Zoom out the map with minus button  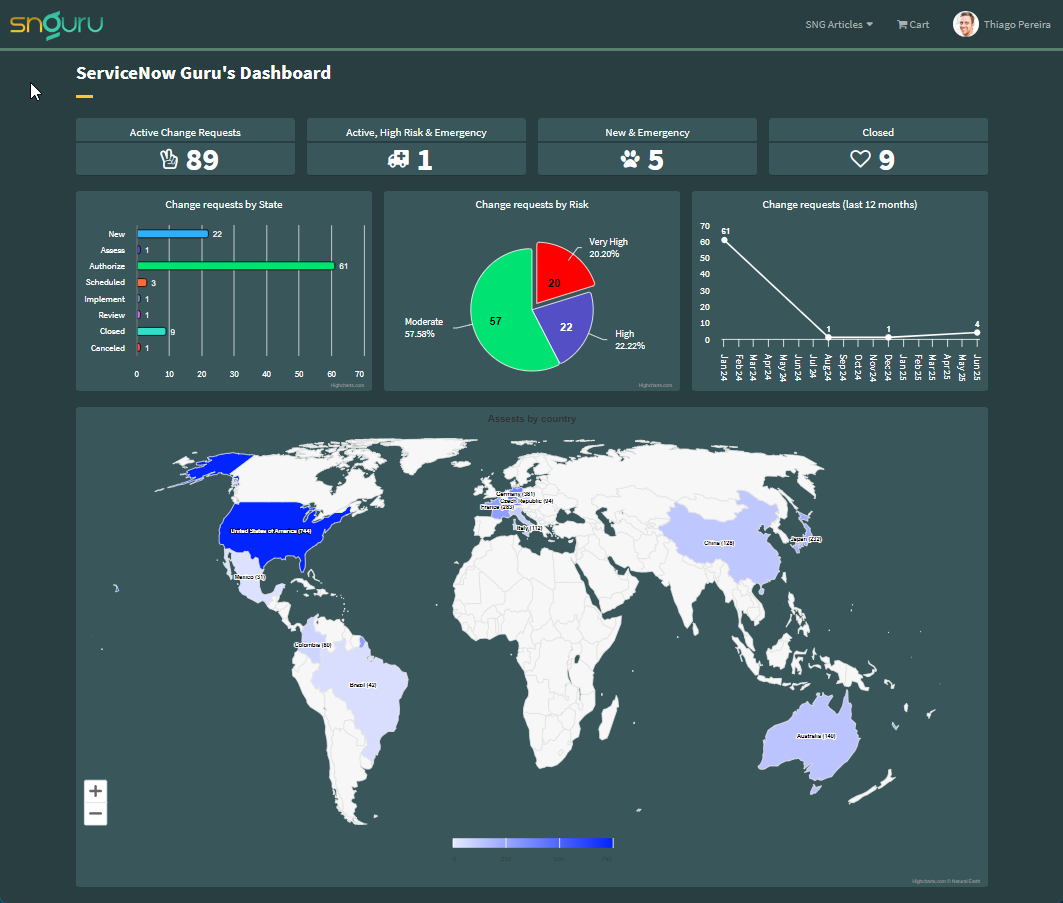tap(95, 814)
